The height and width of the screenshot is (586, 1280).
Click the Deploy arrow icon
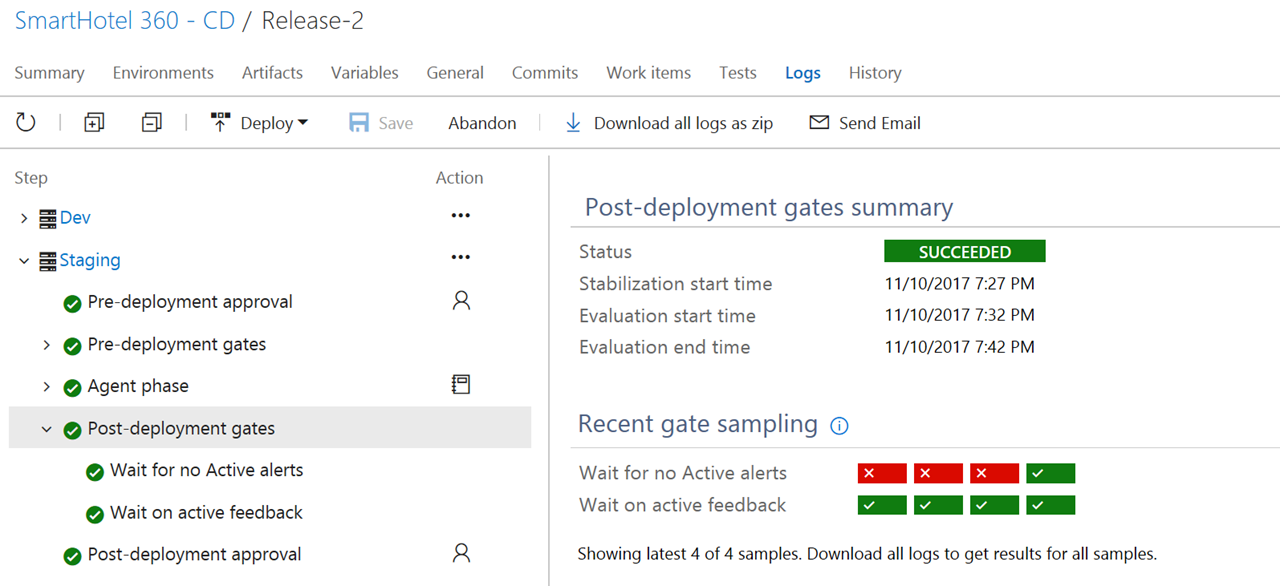click(x=220, y=123)
